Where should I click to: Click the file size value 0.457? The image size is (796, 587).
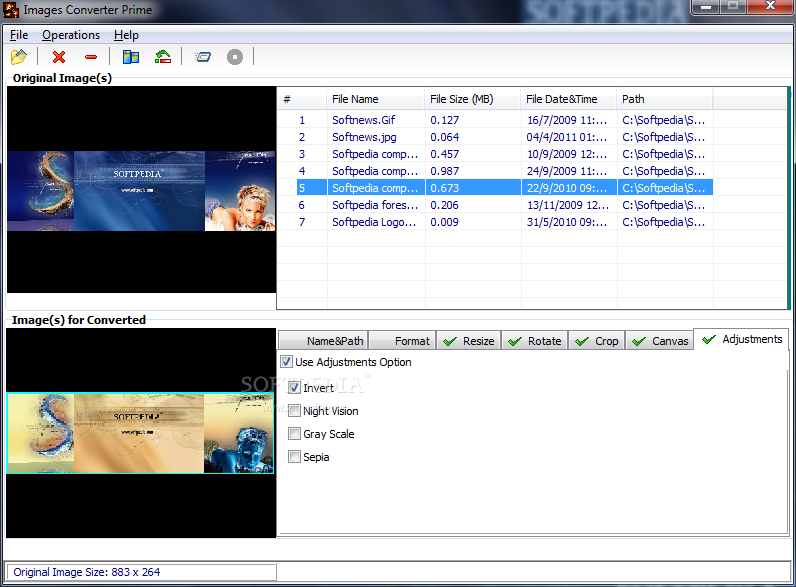point(445,154)
